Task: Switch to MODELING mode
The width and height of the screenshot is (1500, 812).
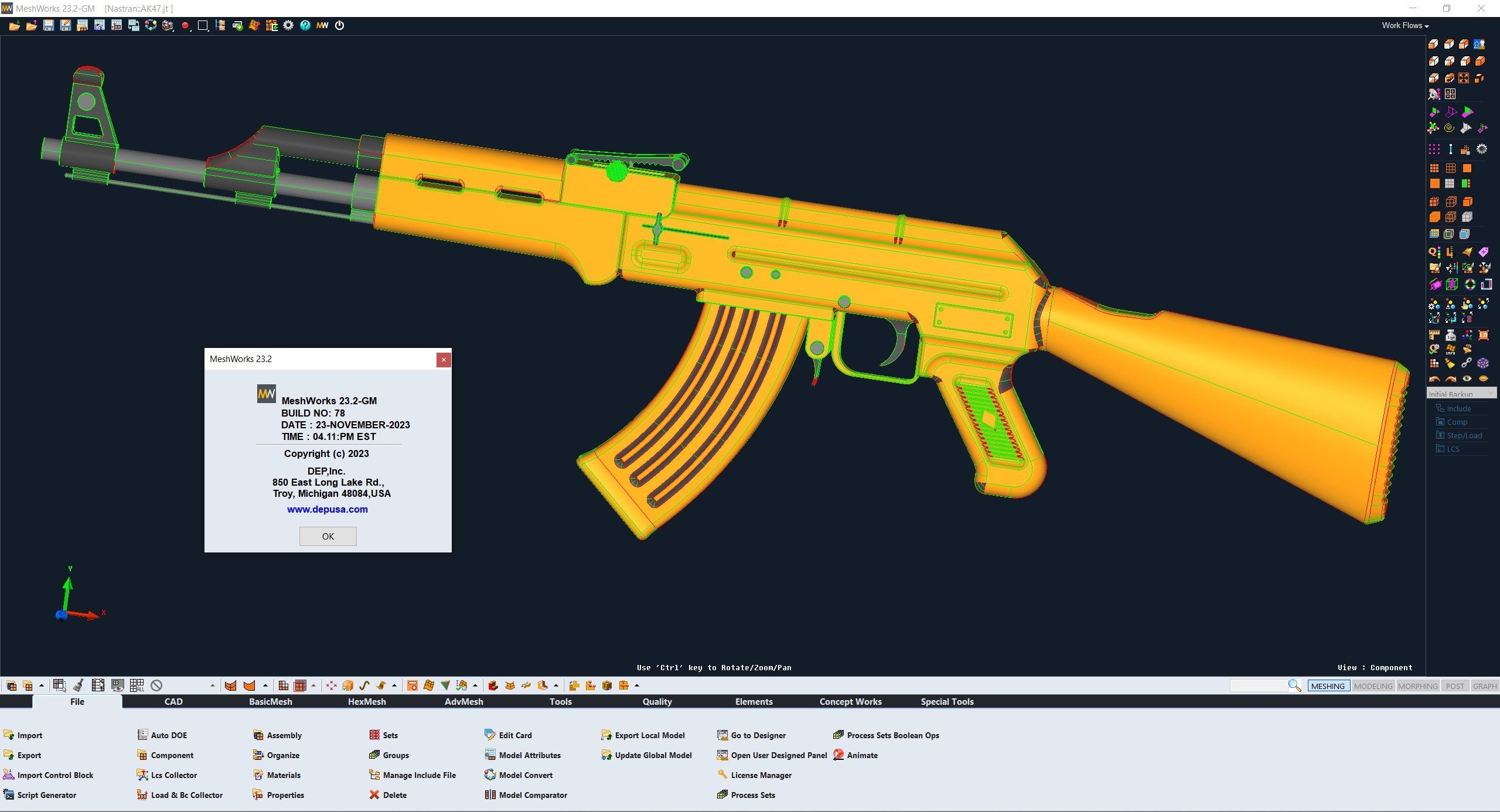Action: pos(1373,686)
